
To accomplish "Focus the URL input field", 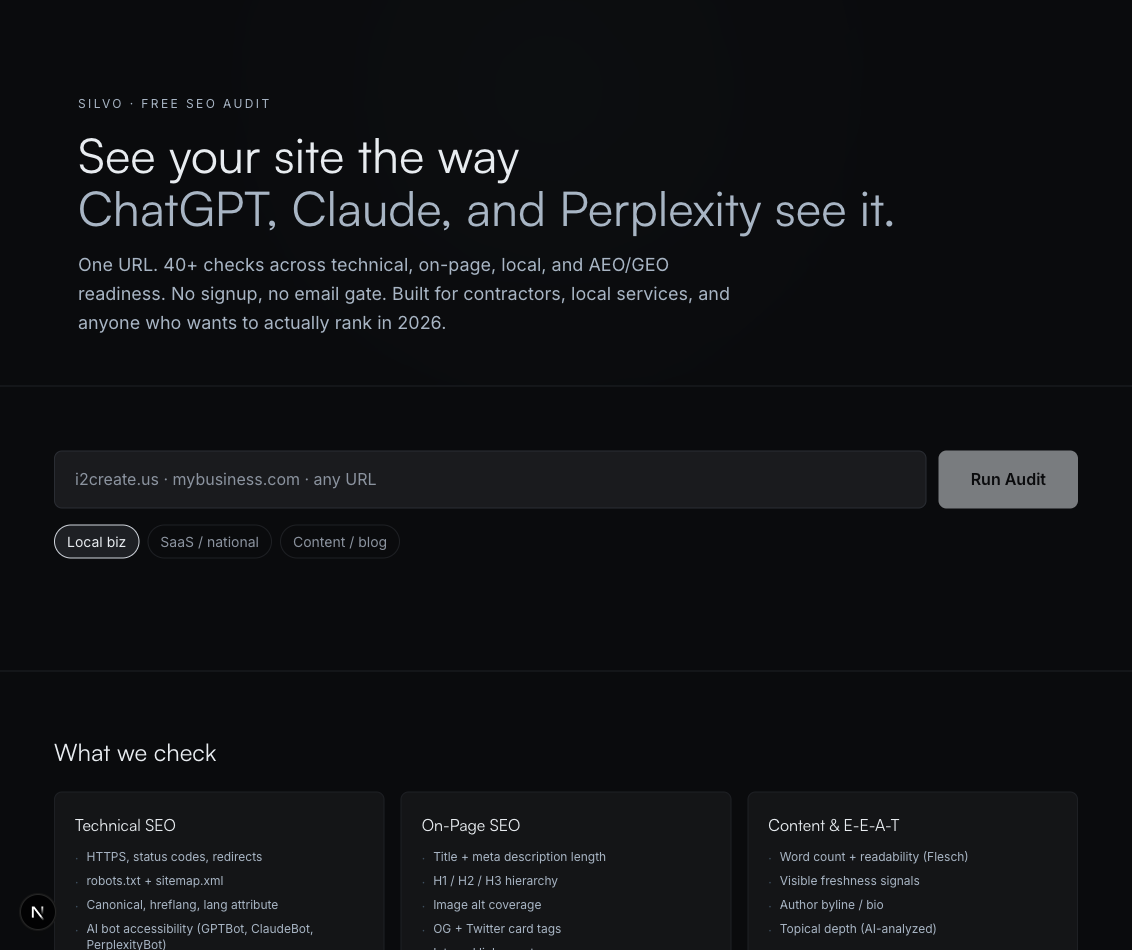I will (x=490, y=479).
